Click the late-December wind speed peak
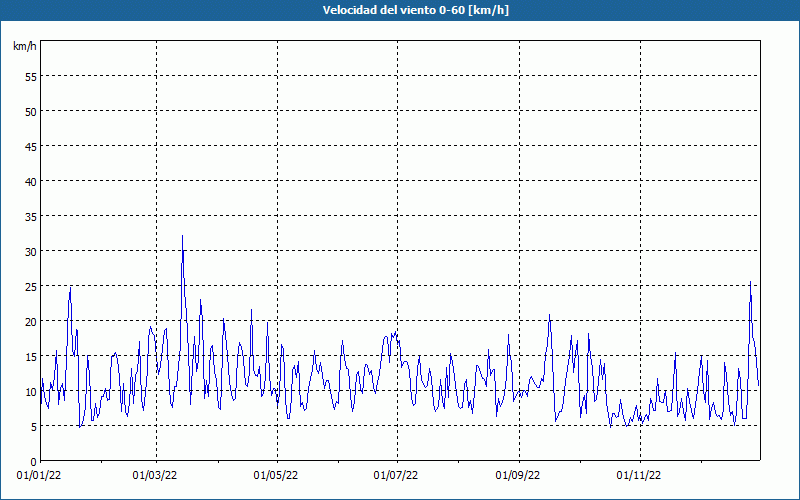This screenshot has width=800, height=500. [x=750, y=282]
